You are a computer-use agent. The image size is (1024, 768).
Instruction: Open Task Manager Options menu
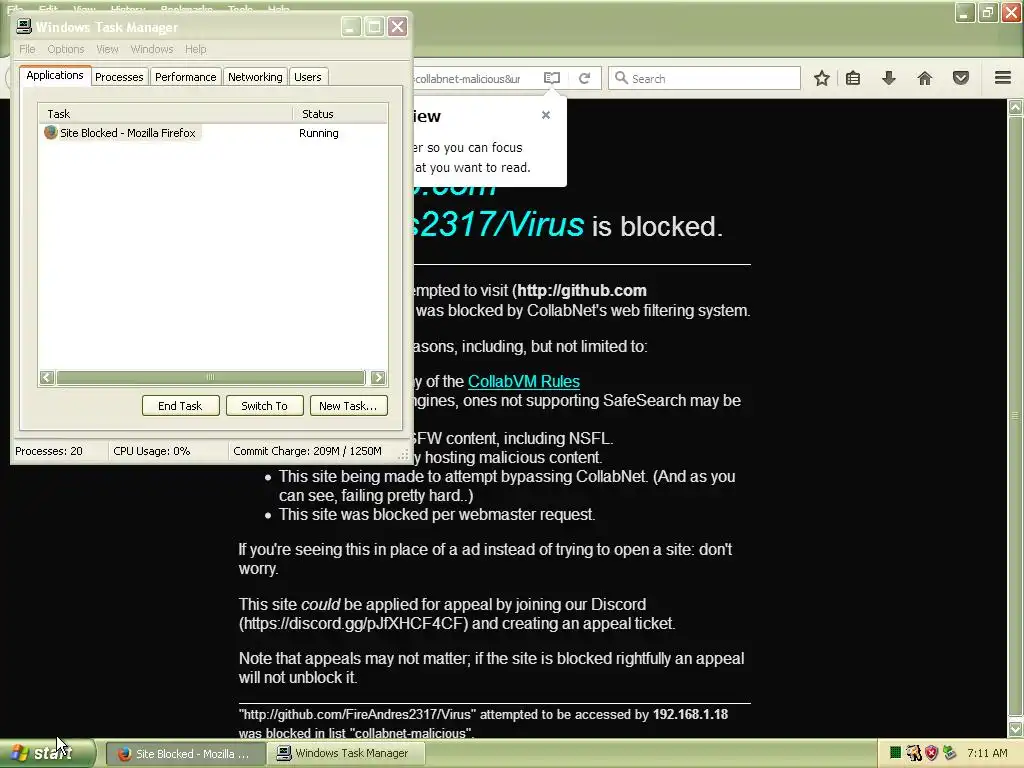click(65, 49)
